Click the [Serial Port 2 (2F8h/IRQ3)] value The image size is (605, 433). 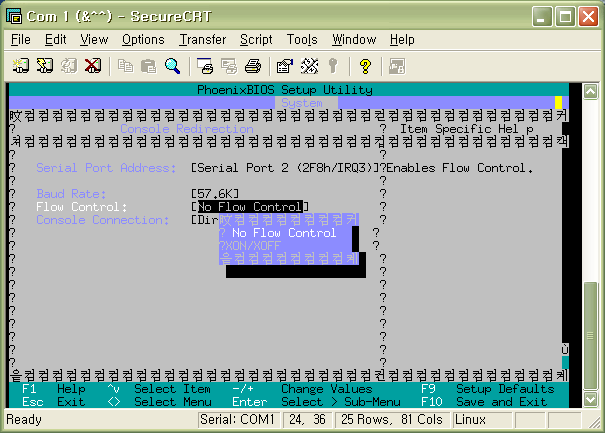[285, 168]
